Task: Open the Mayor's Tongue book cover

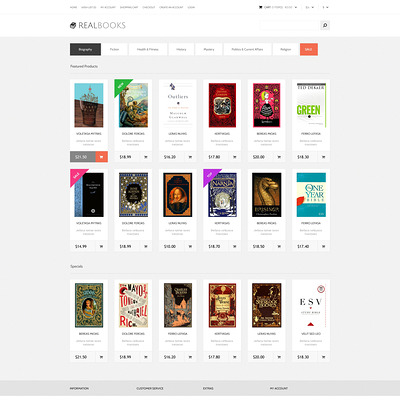Action: (133, 305)
